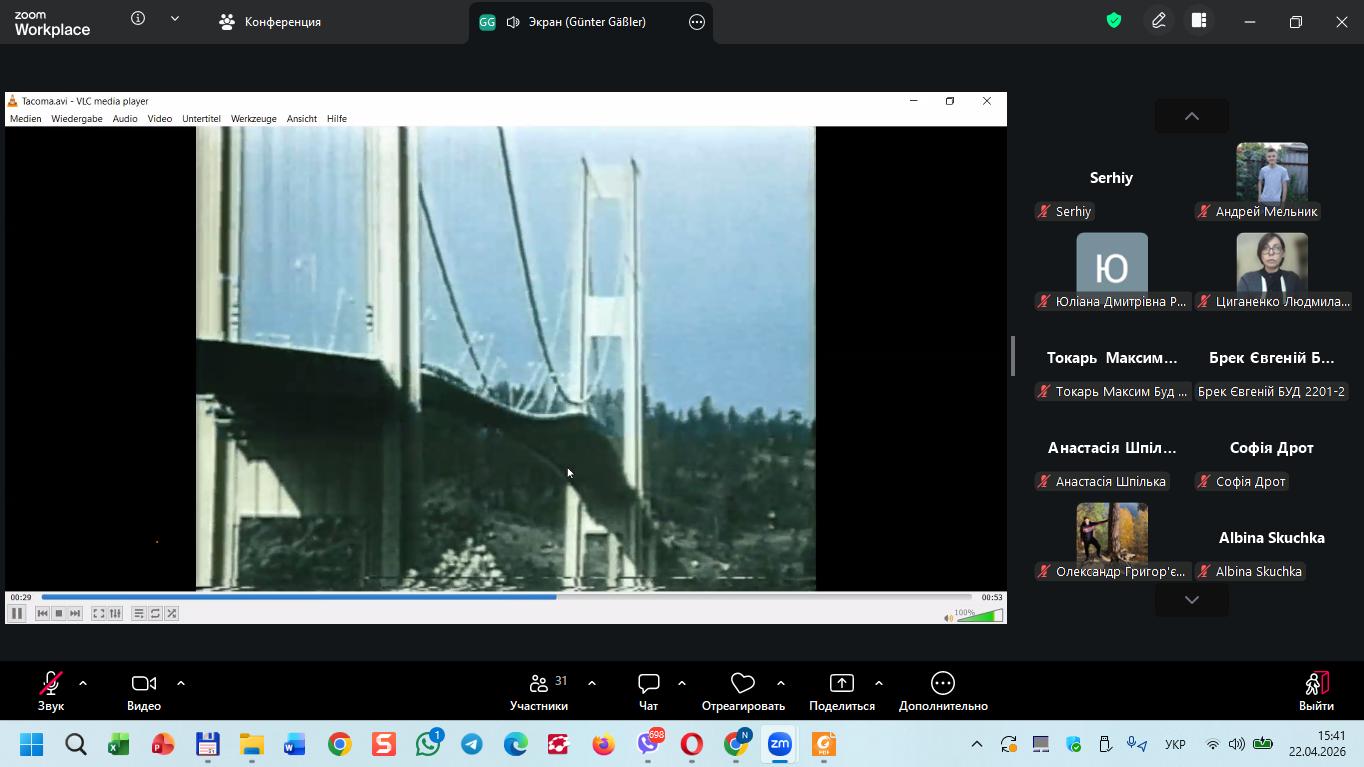1364x767 pixels.
Task: Click the Выйти leave meeting icon
Action: [1316, 684]
